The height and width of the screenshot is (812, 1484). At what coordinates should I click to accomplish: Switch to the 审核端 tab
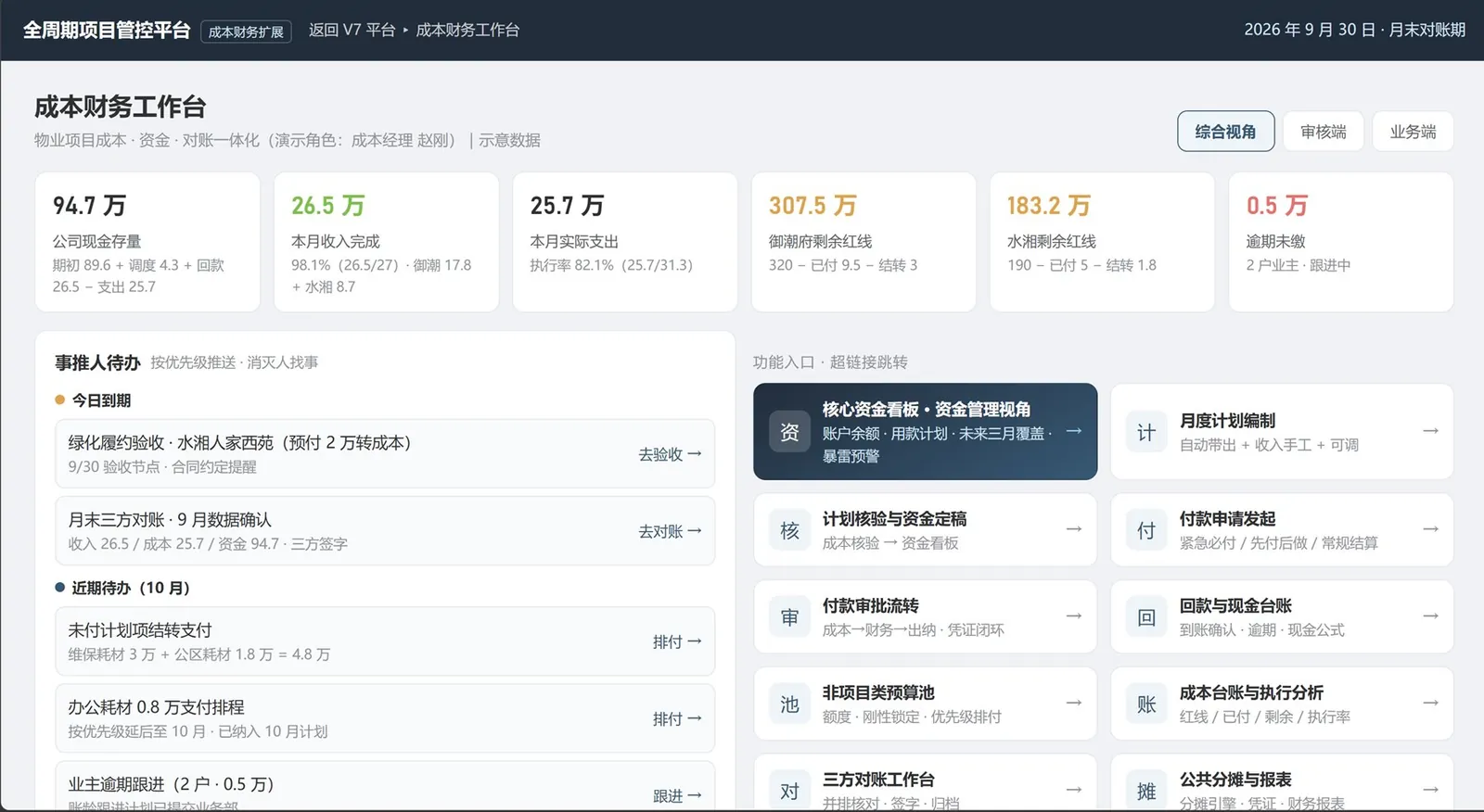(1324, 132)
